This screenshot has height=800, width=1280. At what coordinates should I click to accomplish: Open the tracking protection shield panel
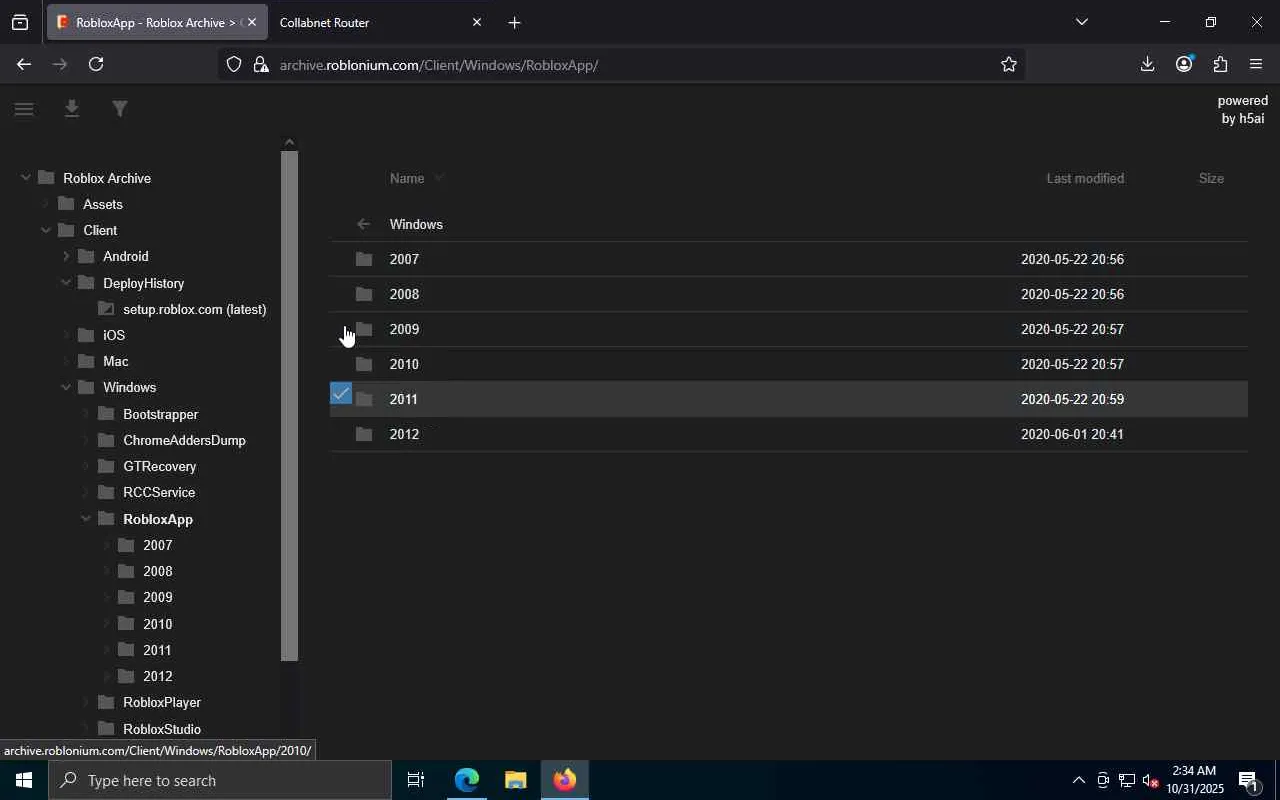(x=234, y=65)
